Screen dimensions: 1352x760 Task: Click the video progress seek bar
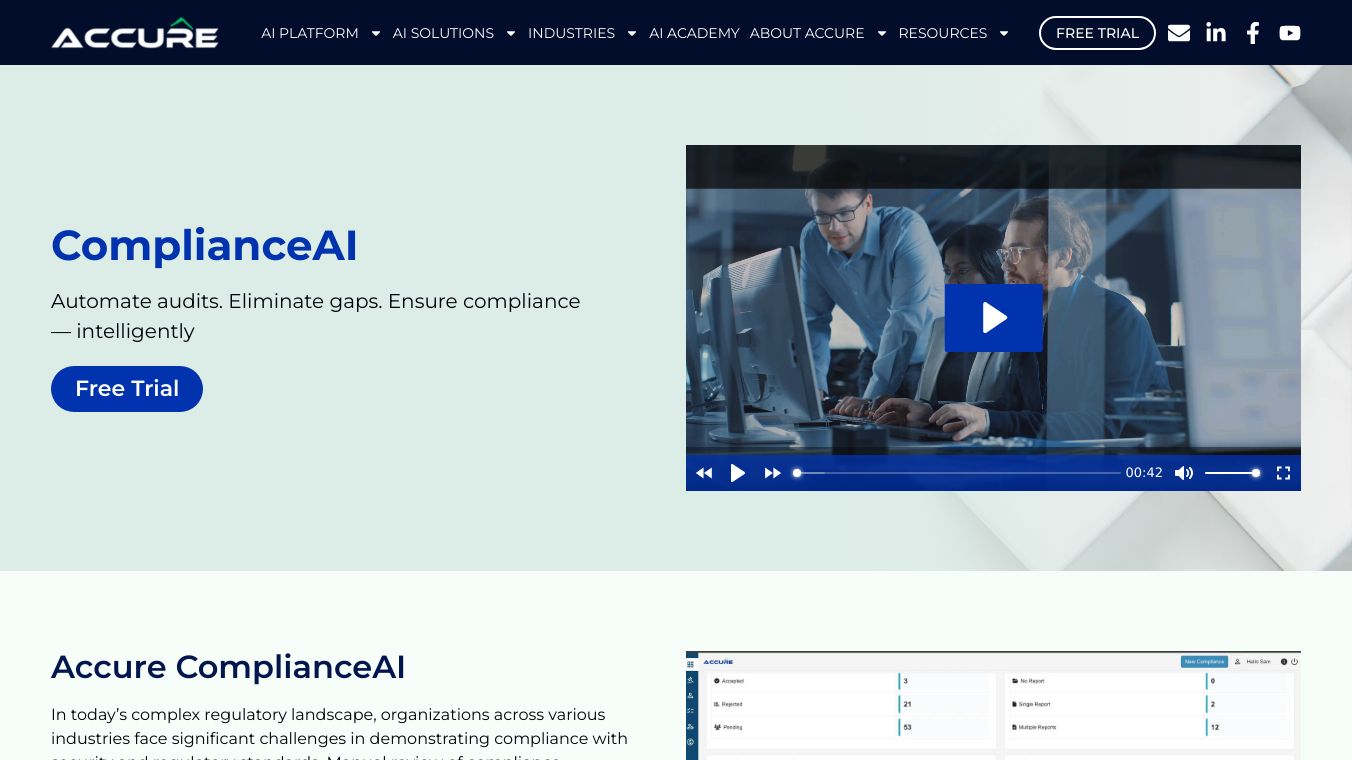958,473
